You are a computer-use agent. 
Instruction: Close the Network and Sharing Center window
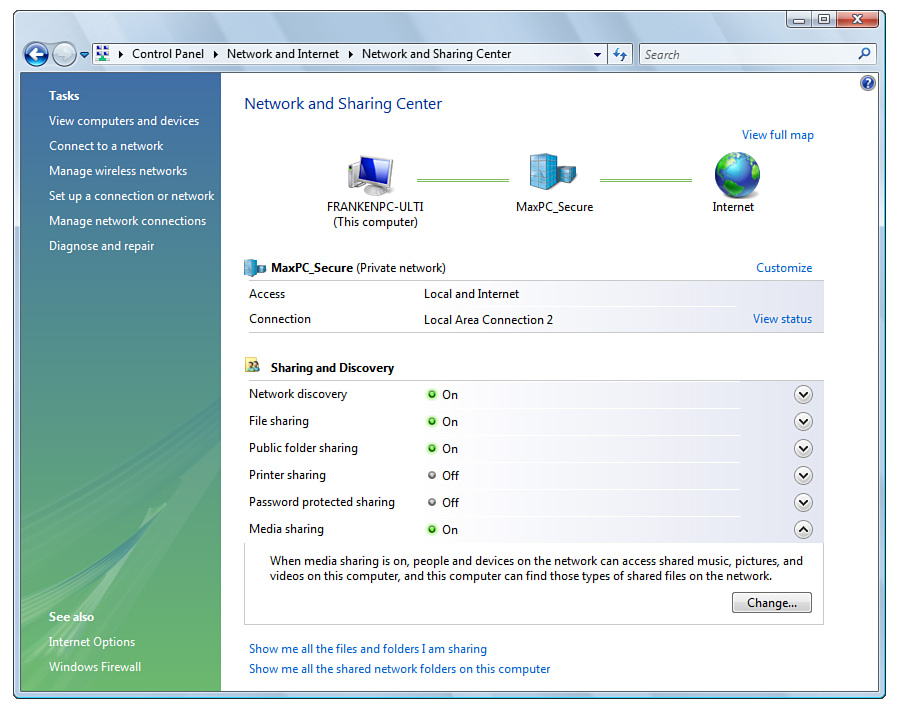[x=857, y=19]
